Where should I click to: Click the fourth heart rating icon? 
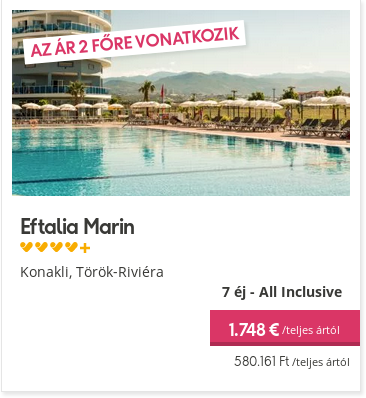click(x=71, y=247)
